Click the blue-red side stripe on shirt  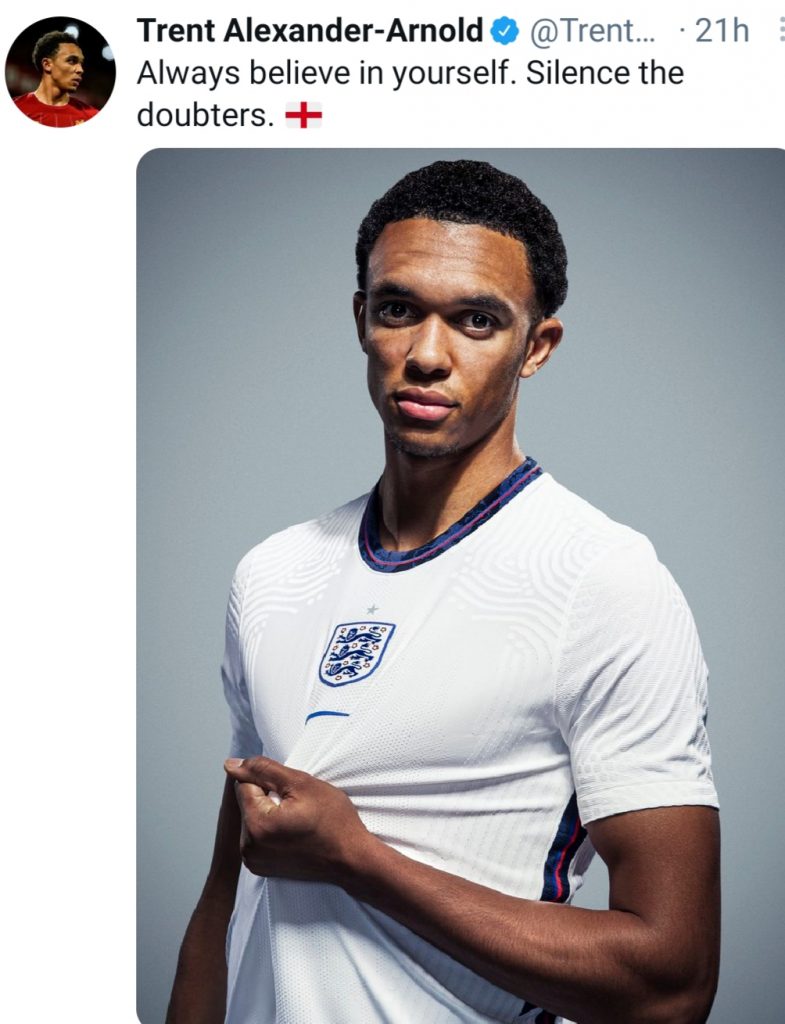(x=562, y=850)
